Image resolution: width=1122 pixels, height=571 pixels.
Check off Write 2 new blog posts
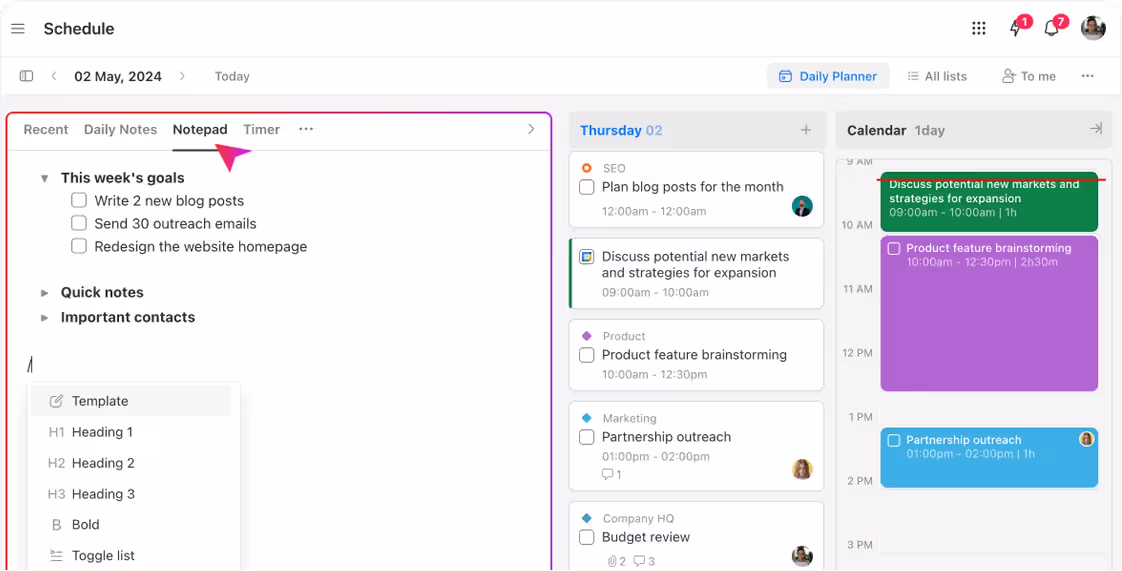pos(79,200)
